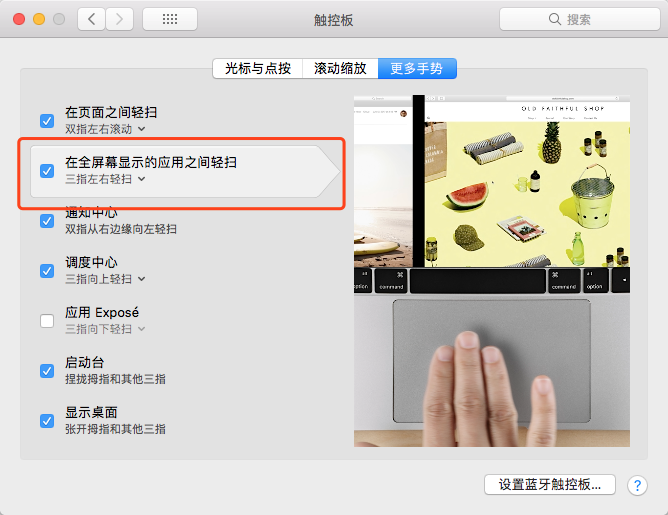
Task: Enable the 应用 Exposé checkbox
Action: [x=47, y=321]
